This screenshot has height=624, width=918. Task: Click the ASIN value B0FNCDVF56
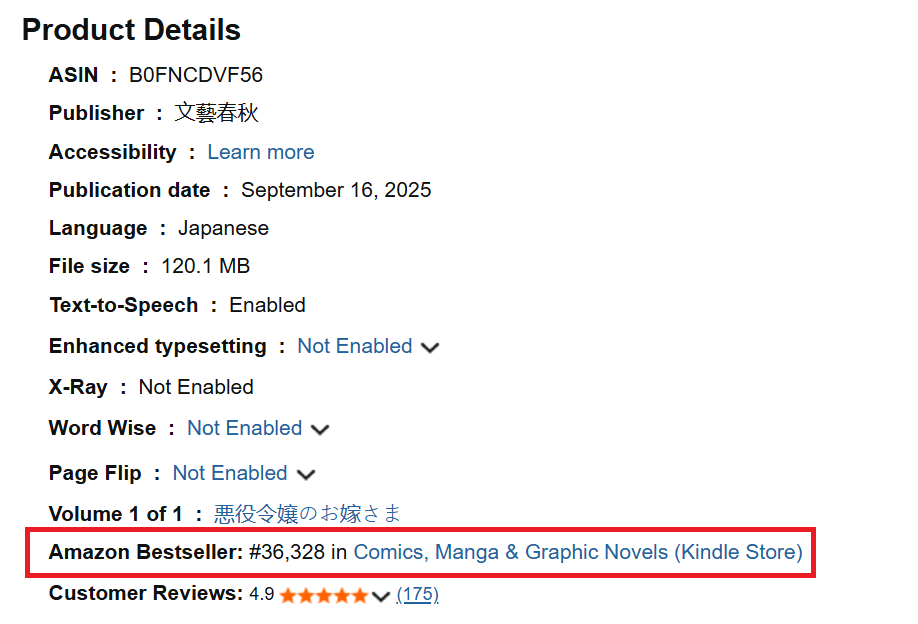[196, 75]
